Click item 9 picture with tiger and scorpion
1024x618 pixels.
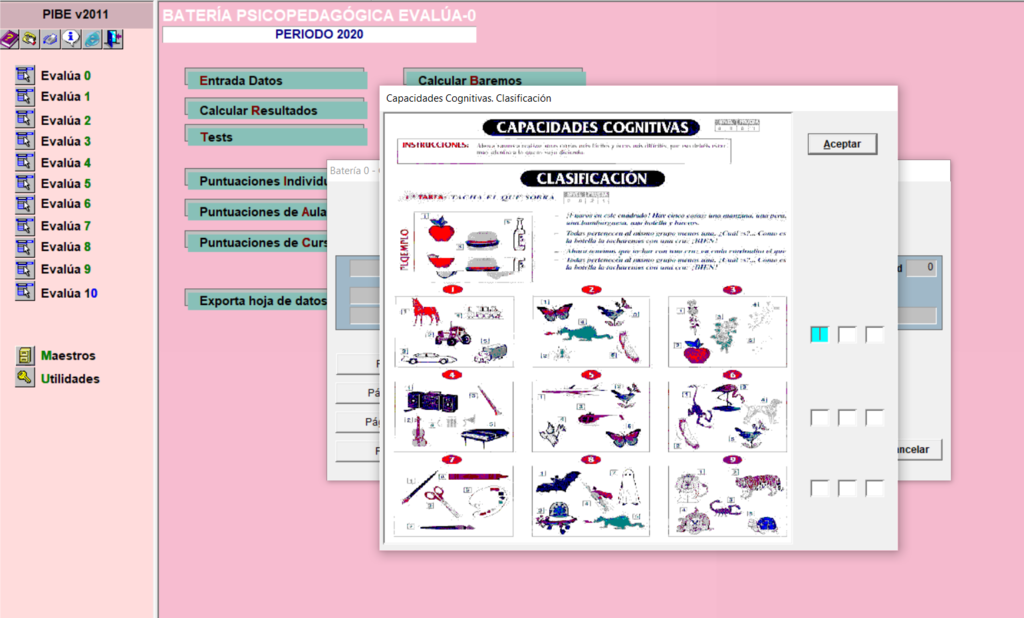[x=728, y=500]
